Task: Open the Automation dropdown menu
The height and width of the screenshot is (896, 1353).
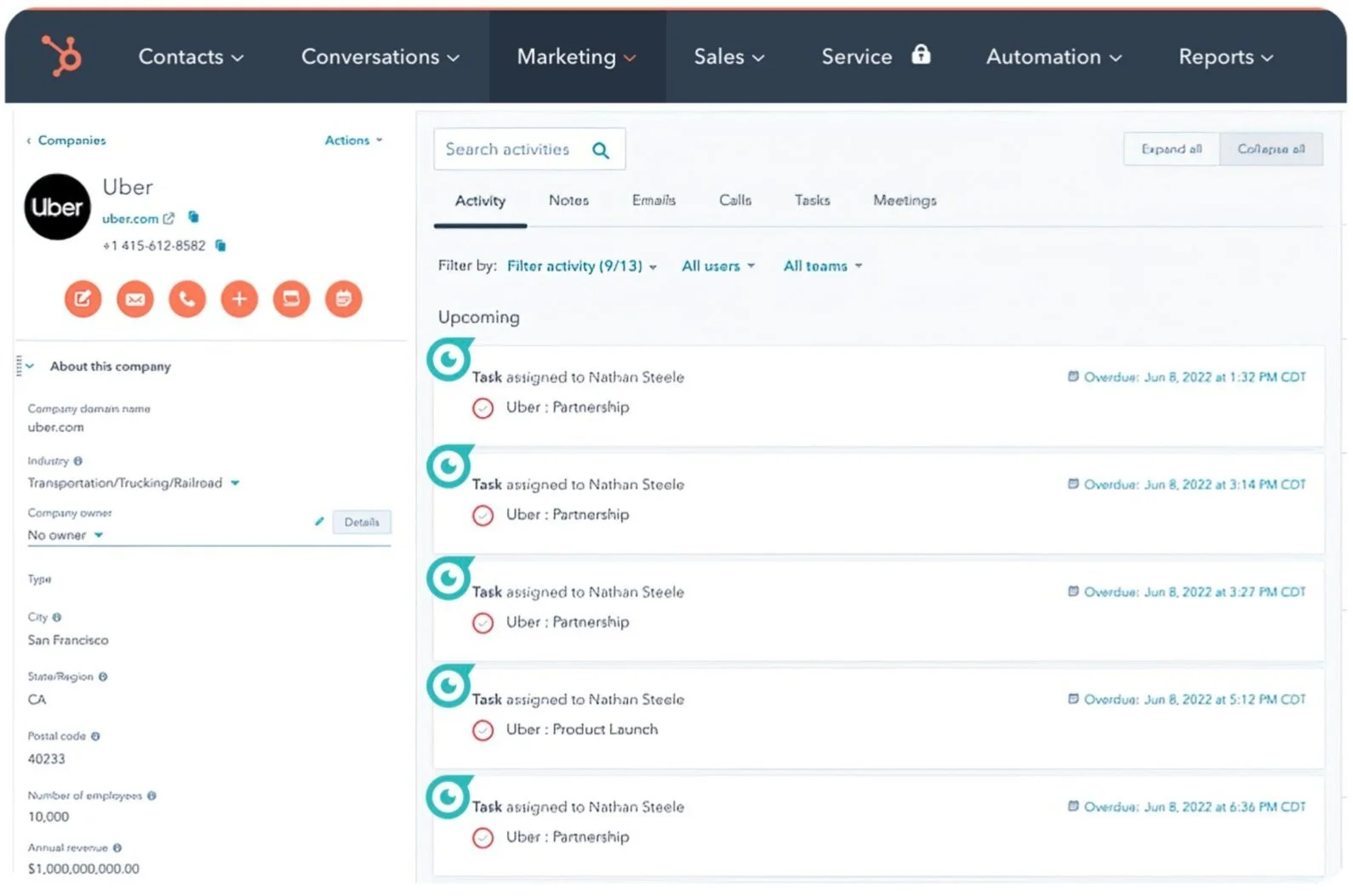Action: point(1053,57)
